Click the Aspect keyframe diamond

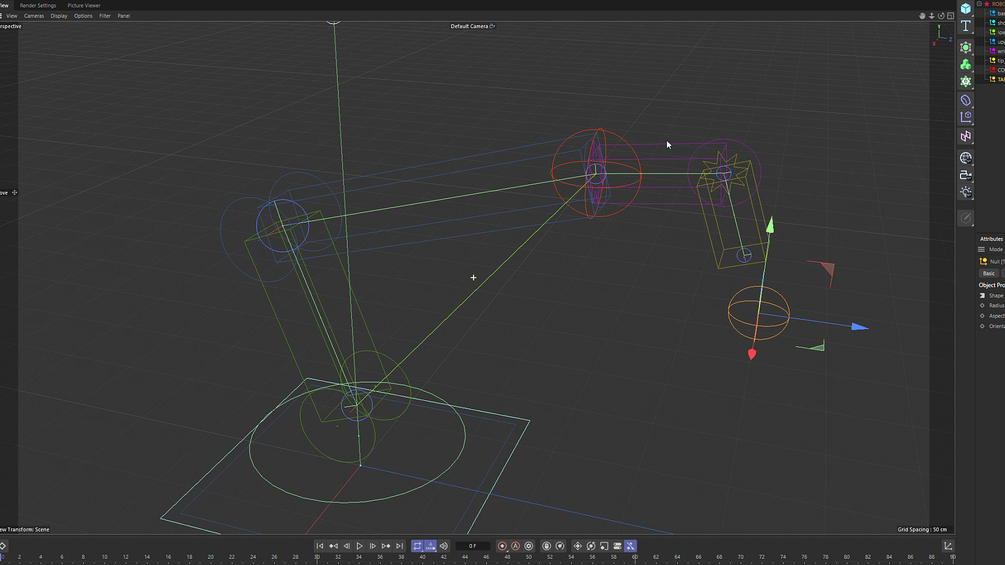982,316
